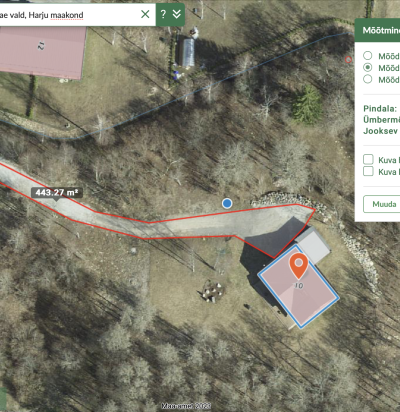Select the second Mõõd radio option
Viewport: 400px width, 412px height.
click(368, 67)
